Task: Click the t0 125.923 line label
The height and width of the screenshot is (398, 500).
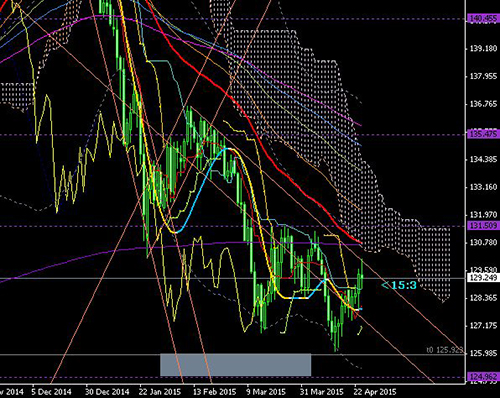Action: point(445,350)
